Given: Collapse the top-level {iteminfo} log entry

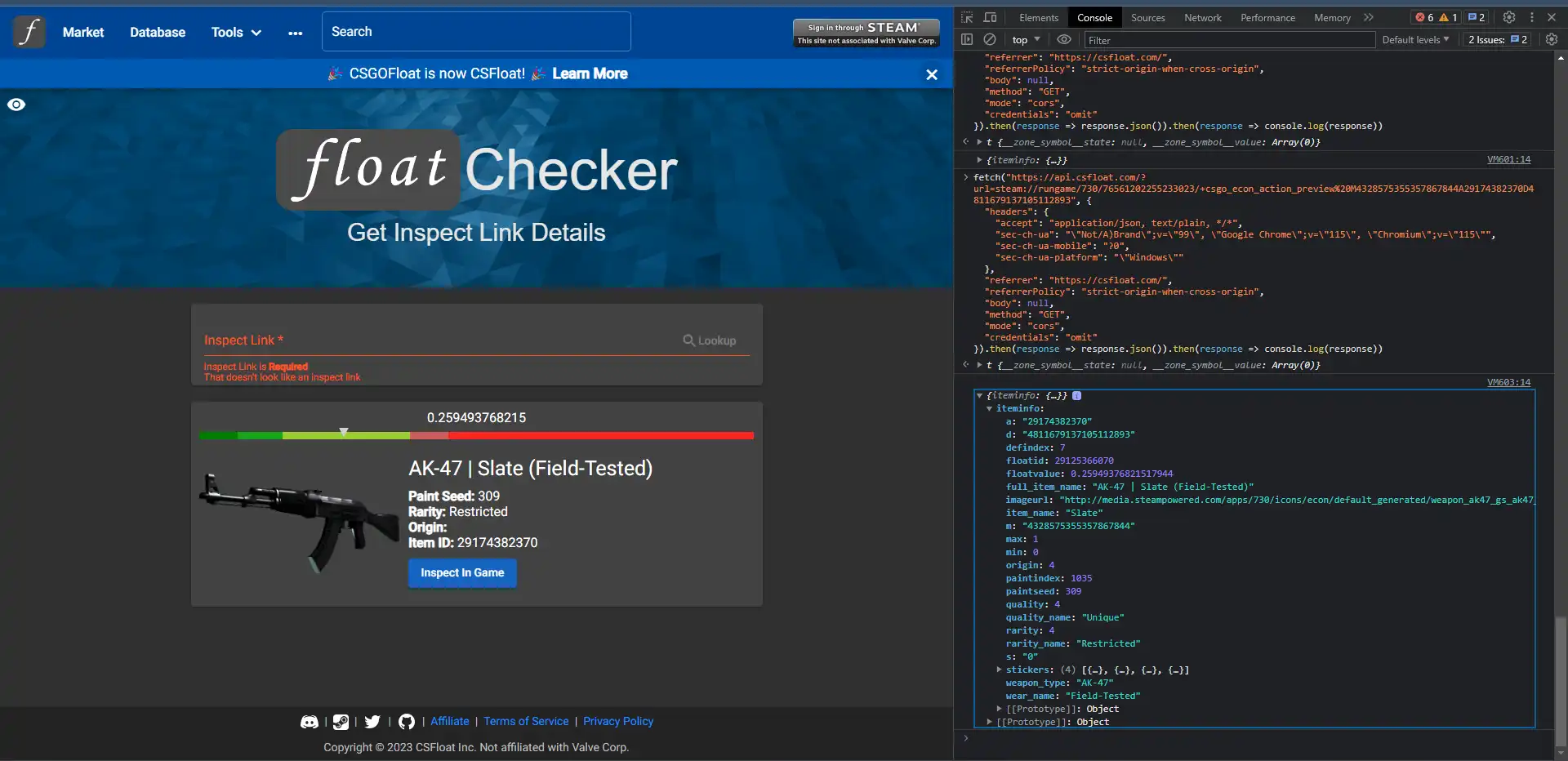Looking at the screenshot, I should [x=979, y=395].
